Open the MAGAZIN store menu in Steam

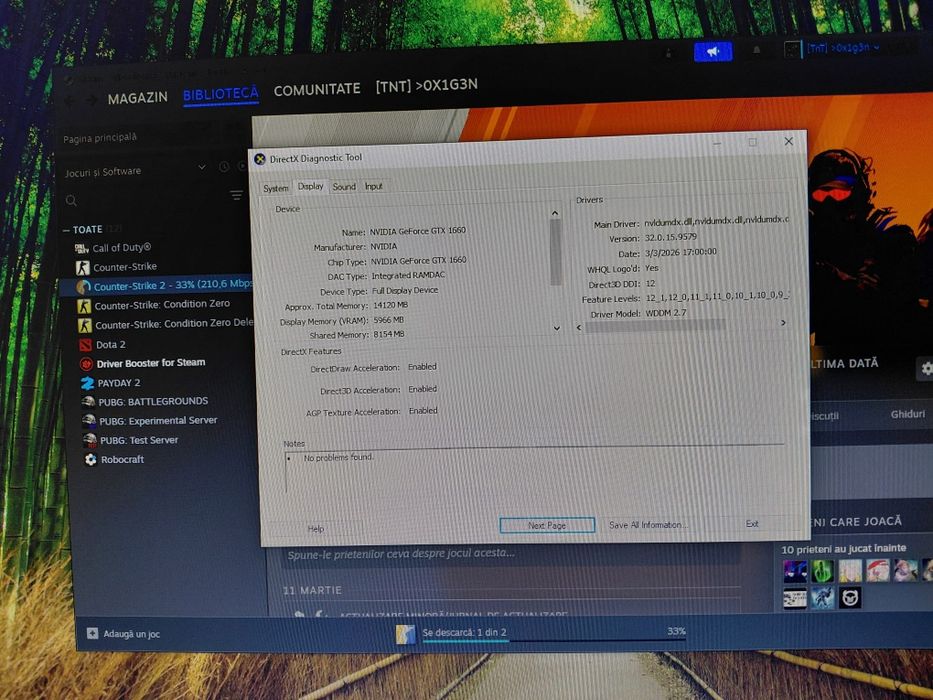pos(137,98)
